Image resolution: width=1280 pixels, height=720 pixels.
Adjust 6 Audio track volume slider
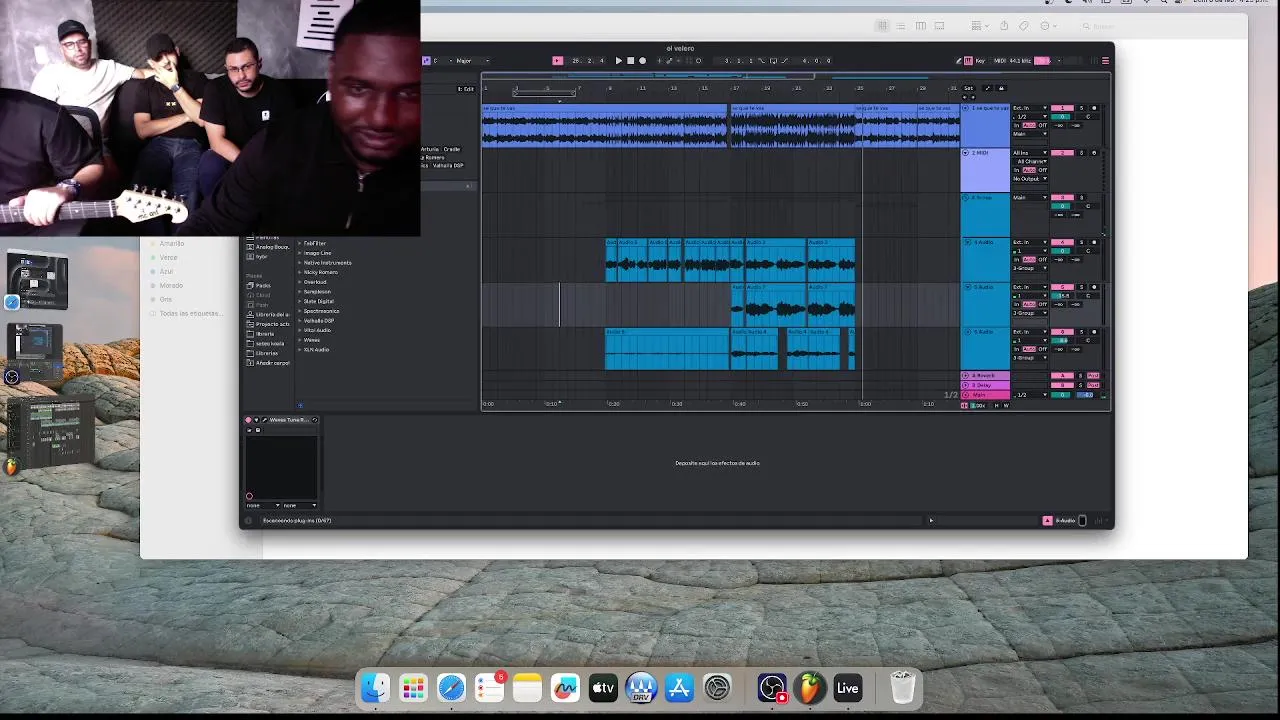[1062, 341]
